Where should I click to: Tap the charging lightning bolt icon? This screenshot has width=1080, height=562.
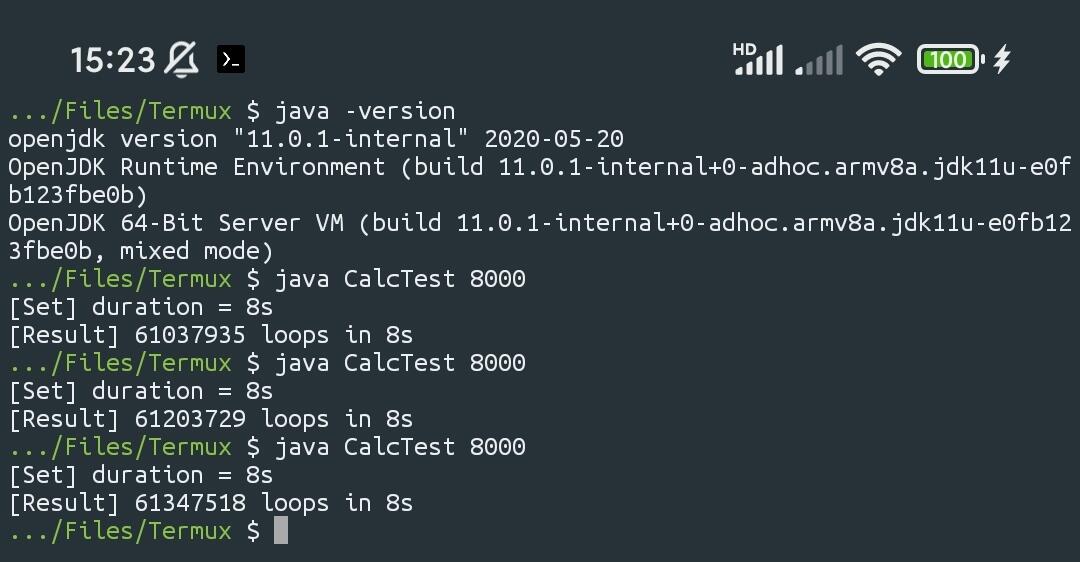(1002, 60)
